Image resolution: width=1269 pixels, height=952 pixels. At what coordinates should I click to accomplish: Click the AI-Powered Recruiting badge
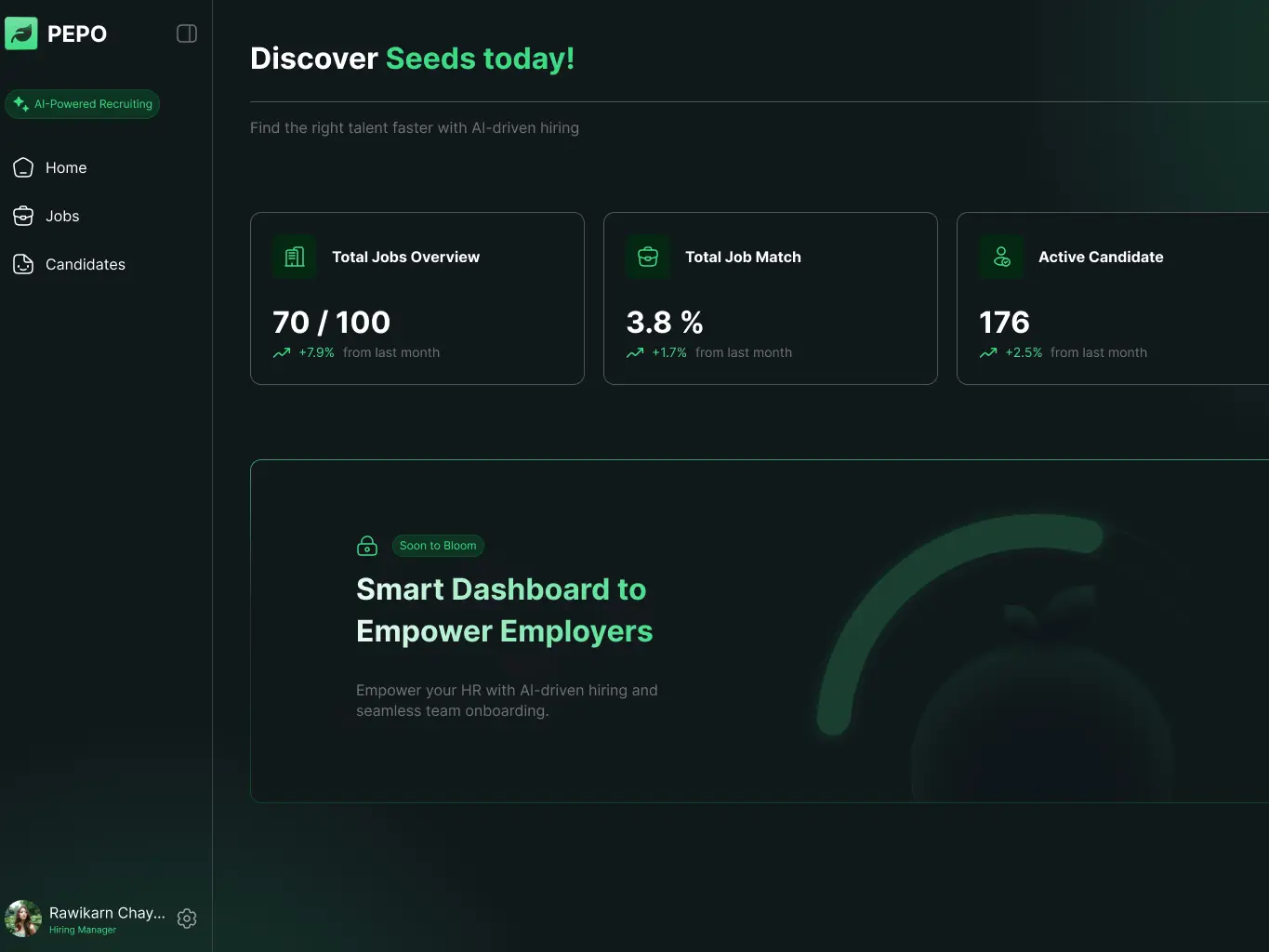pyautogui.click(x=83, y=104)
